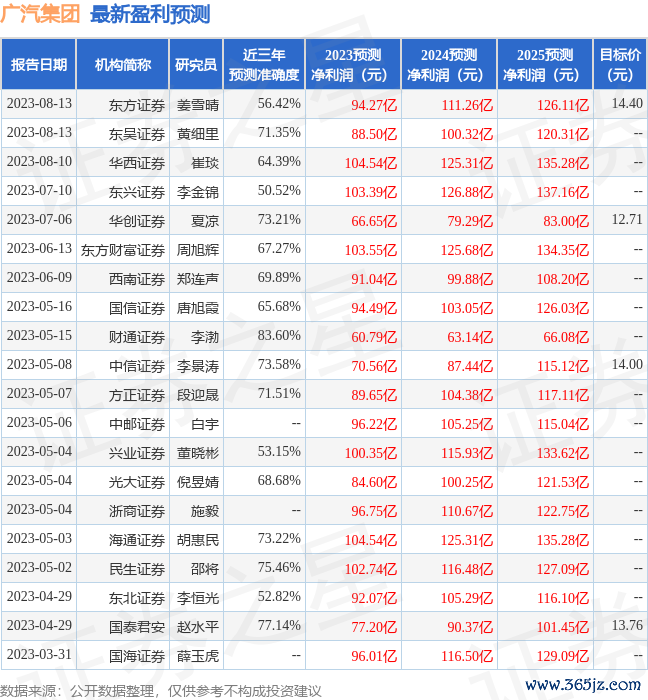Click the 94.27亿 profit forecast
Viewport: 648px width, 700px height.
point(374,105)
